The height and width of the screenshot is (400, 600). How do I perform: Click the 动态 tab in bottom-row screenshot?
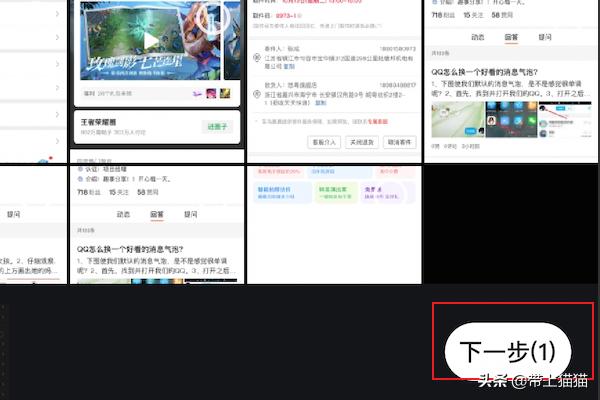pos(123,214)
